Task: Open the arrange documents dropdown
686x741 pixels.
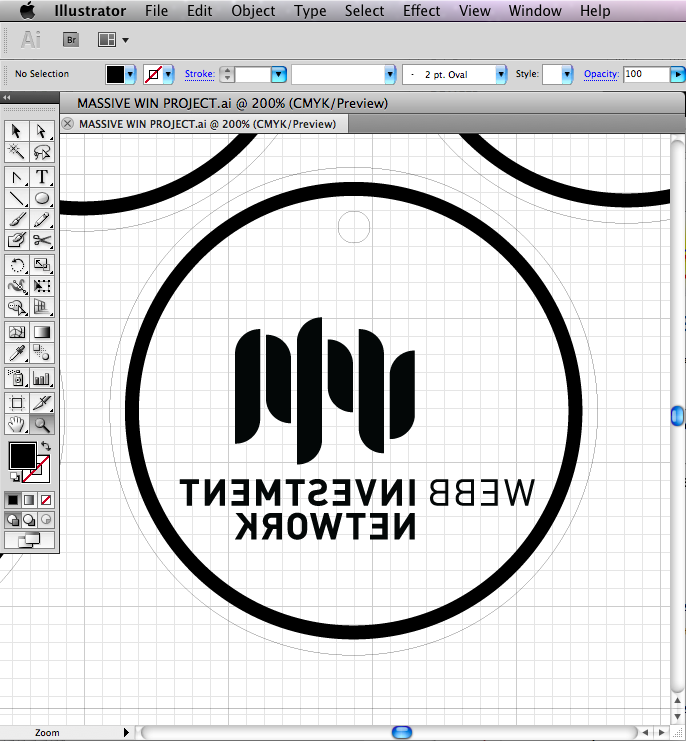Action: [x=113, y=40]
